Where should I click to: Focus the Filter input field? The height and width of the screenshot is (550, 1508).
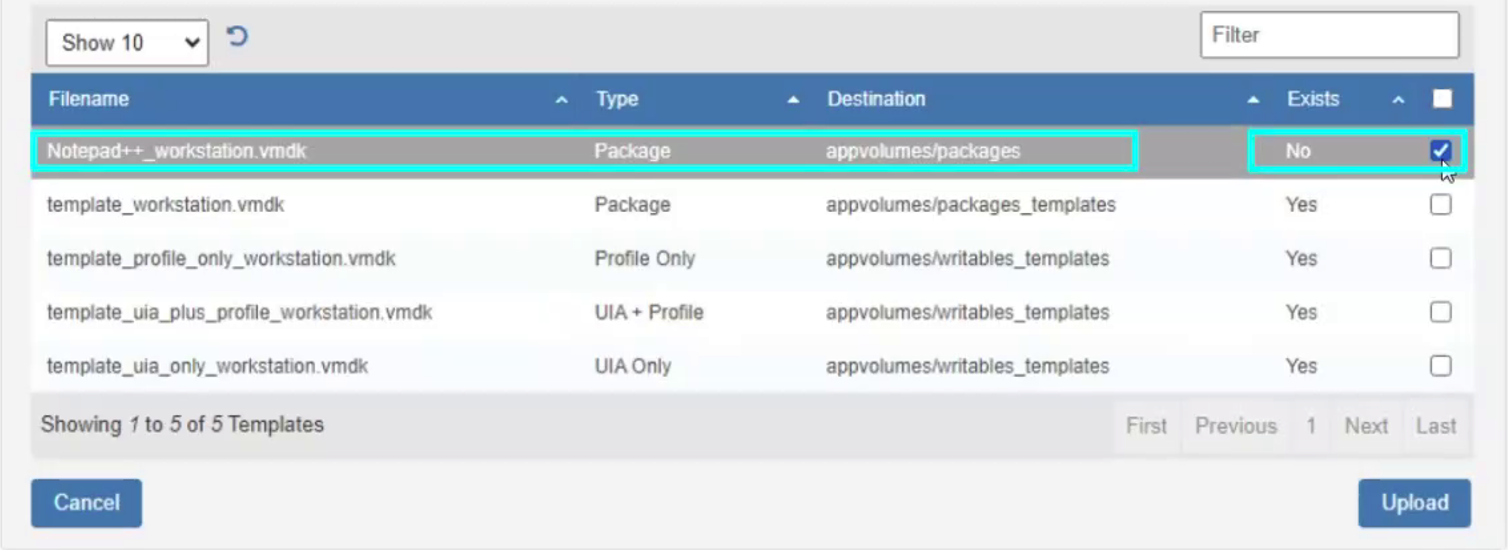click(1329, 35)
